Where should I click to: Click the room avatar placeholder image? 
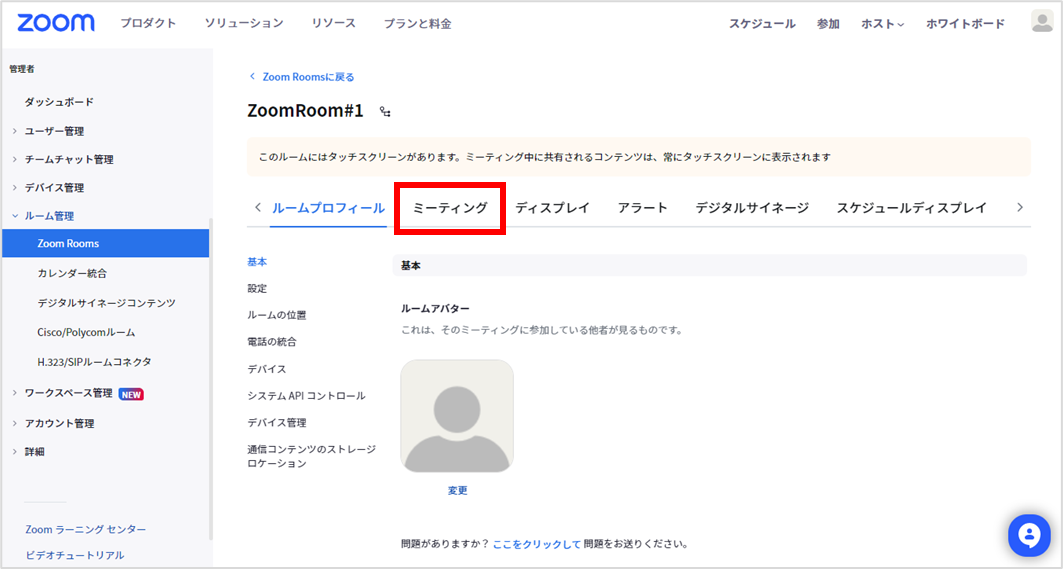coord(457,416)
